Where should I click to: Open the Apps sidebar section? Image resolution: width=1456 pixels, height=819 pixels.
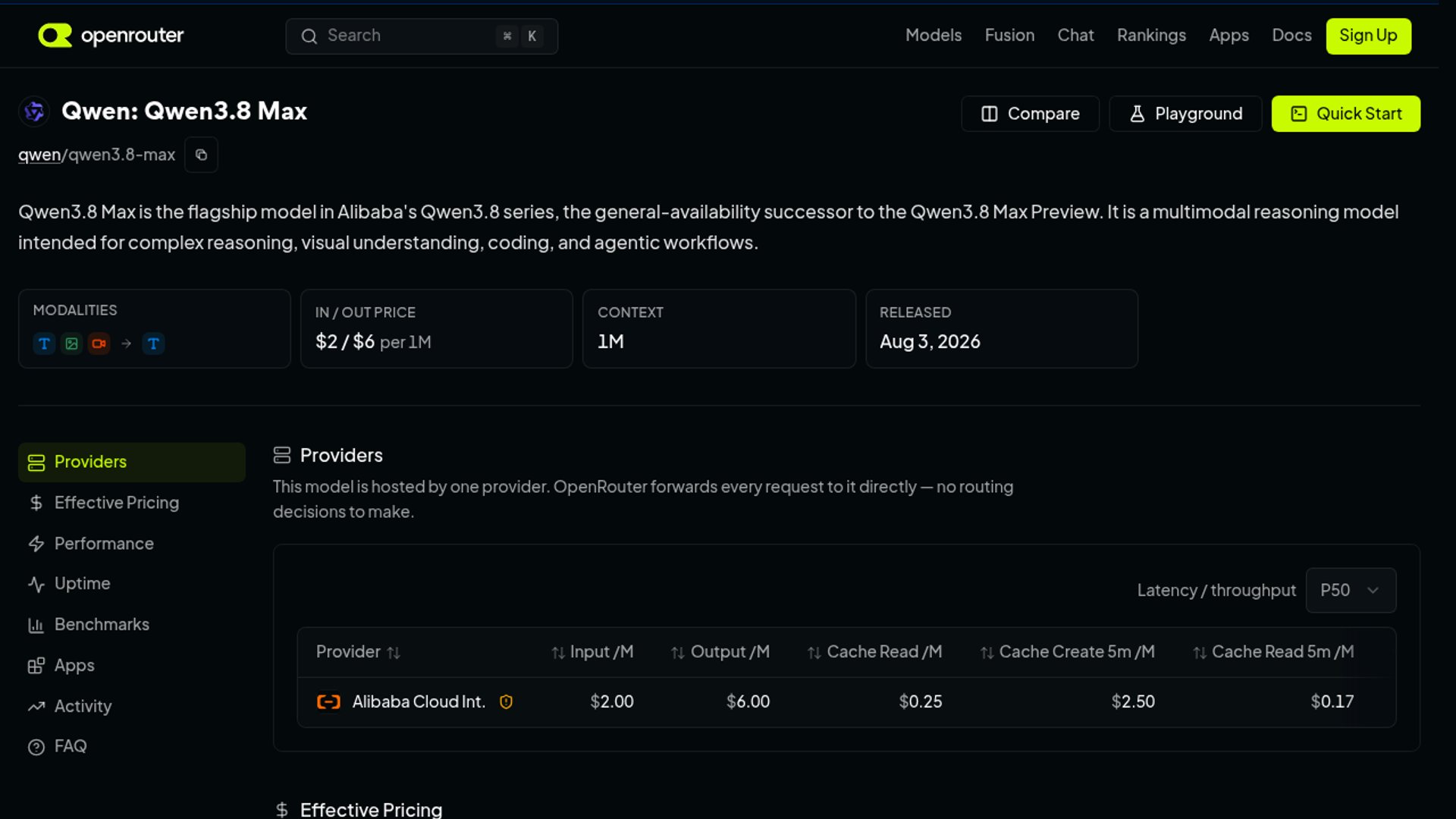tap(132, 666)
